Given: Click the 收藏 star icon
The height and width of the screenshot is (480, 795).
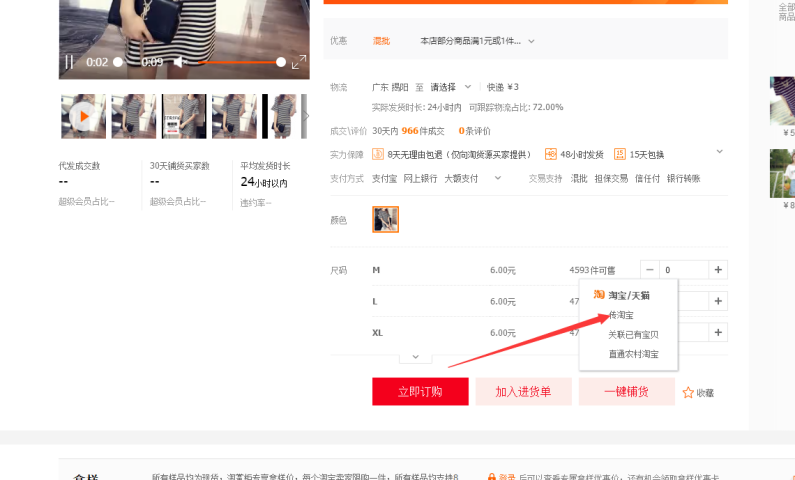Looking at the screenshot, I should point(688,393).
